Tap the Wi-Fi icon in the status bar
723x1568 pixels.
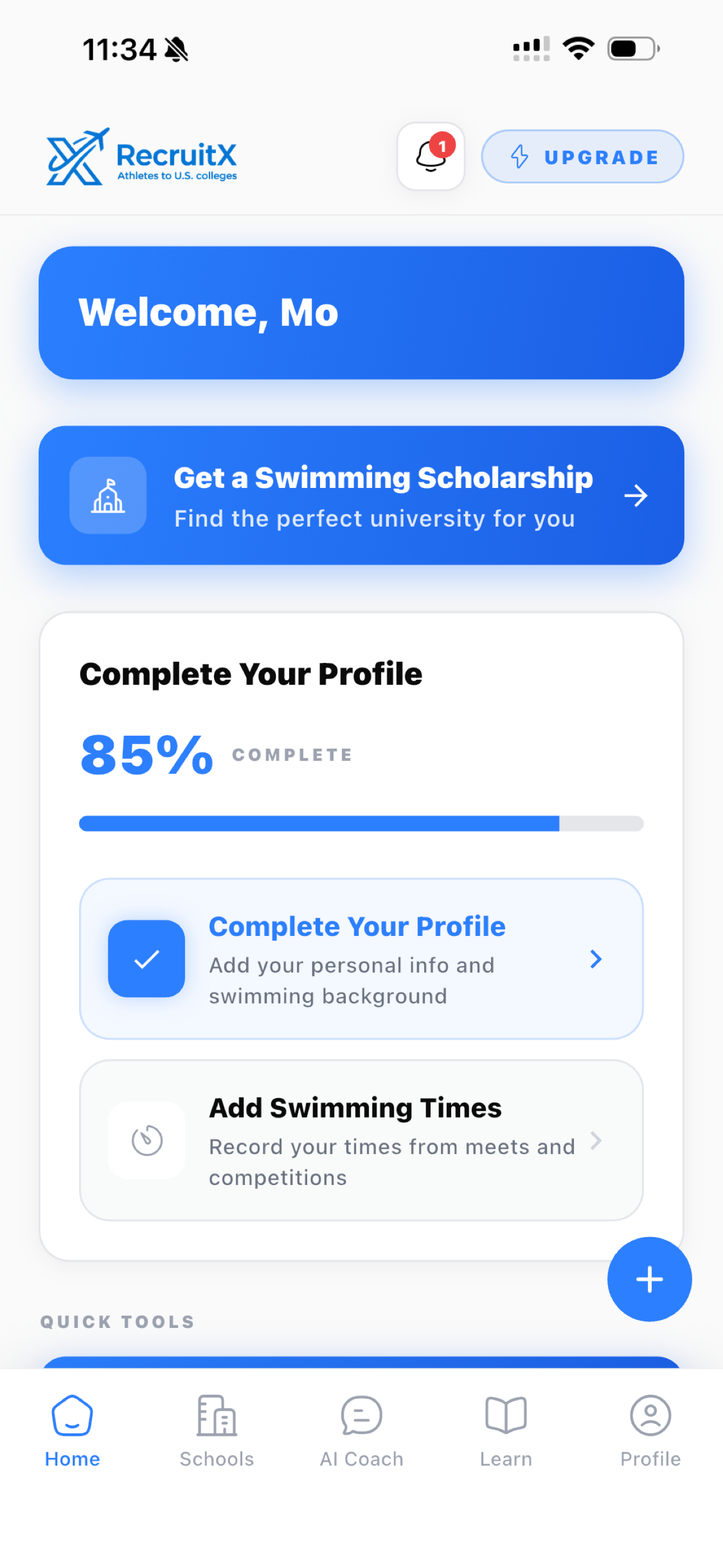(x=578, y=49)
